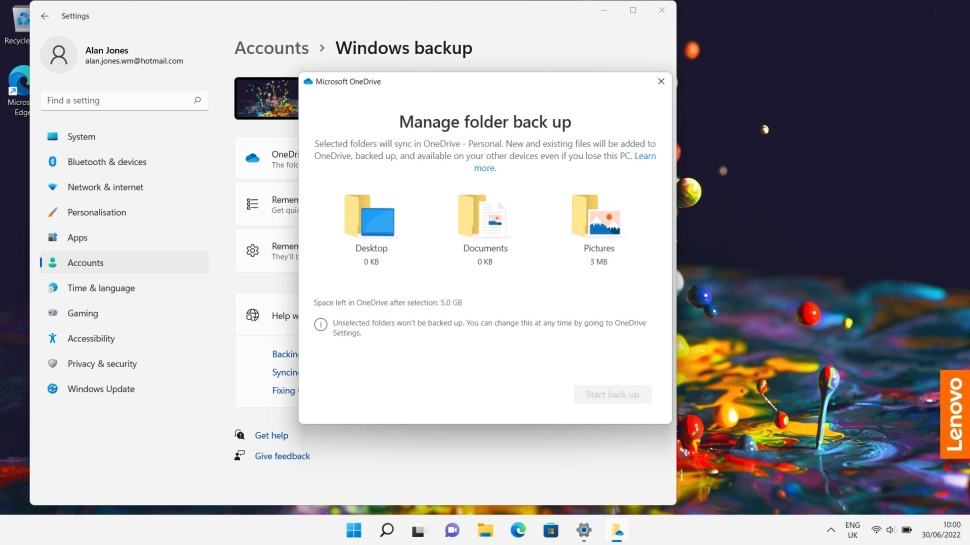
Task: Click the Start back up button
Action: (612, 395)
